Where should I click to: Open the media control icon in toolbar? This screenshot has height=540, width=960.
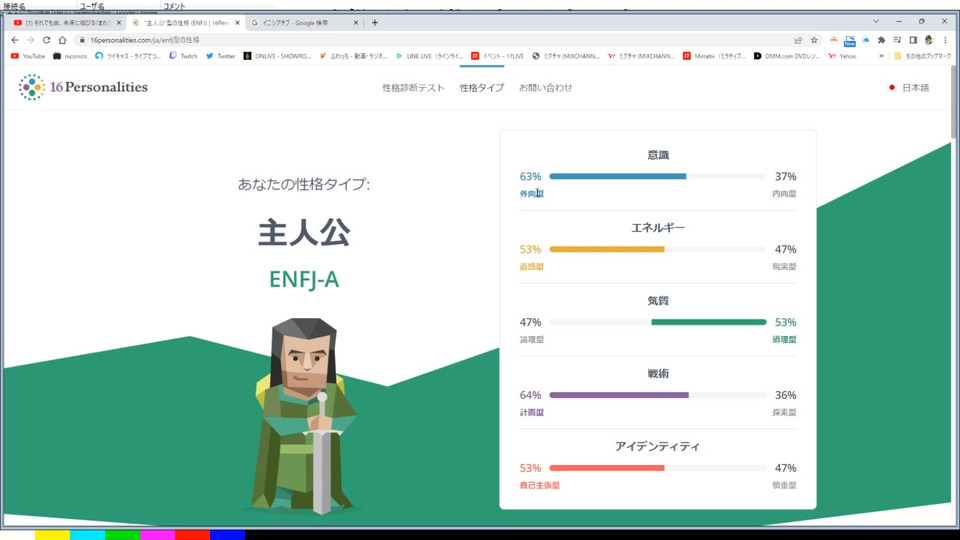click(x=897, y=40)
